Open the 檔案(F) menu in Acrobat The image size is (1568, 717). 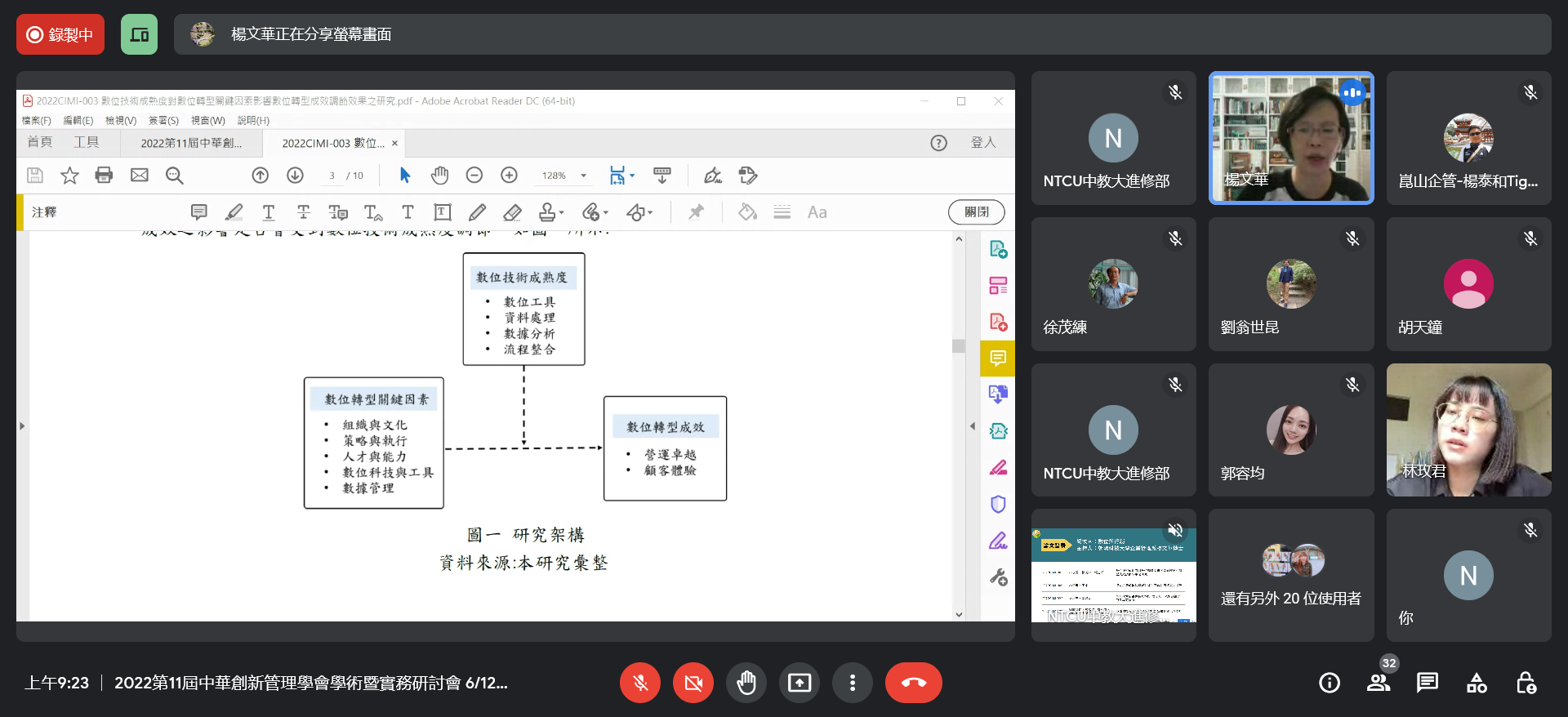[36, 120]
